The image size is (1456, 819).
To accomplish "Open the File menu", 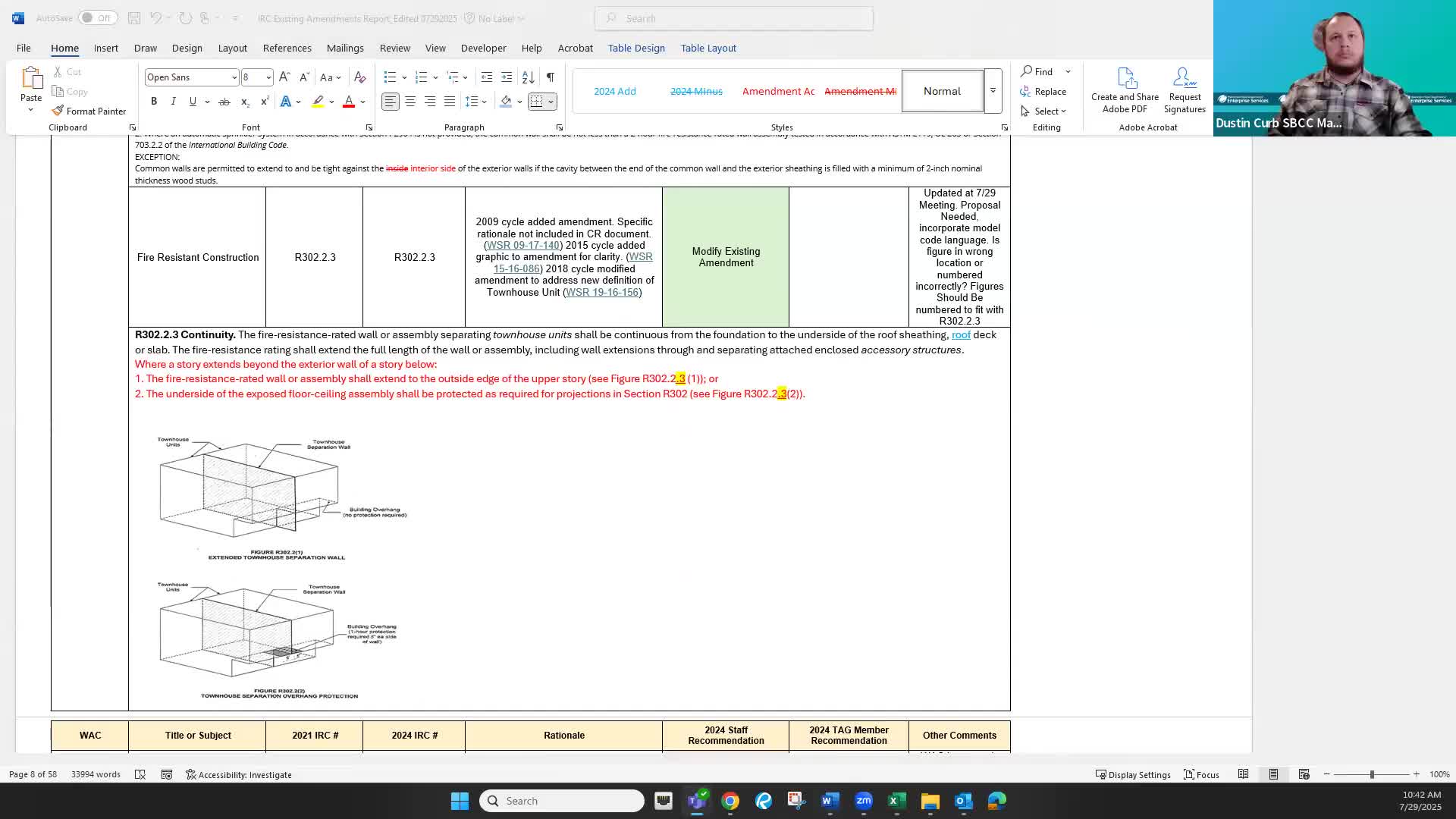I will (24, 48).
